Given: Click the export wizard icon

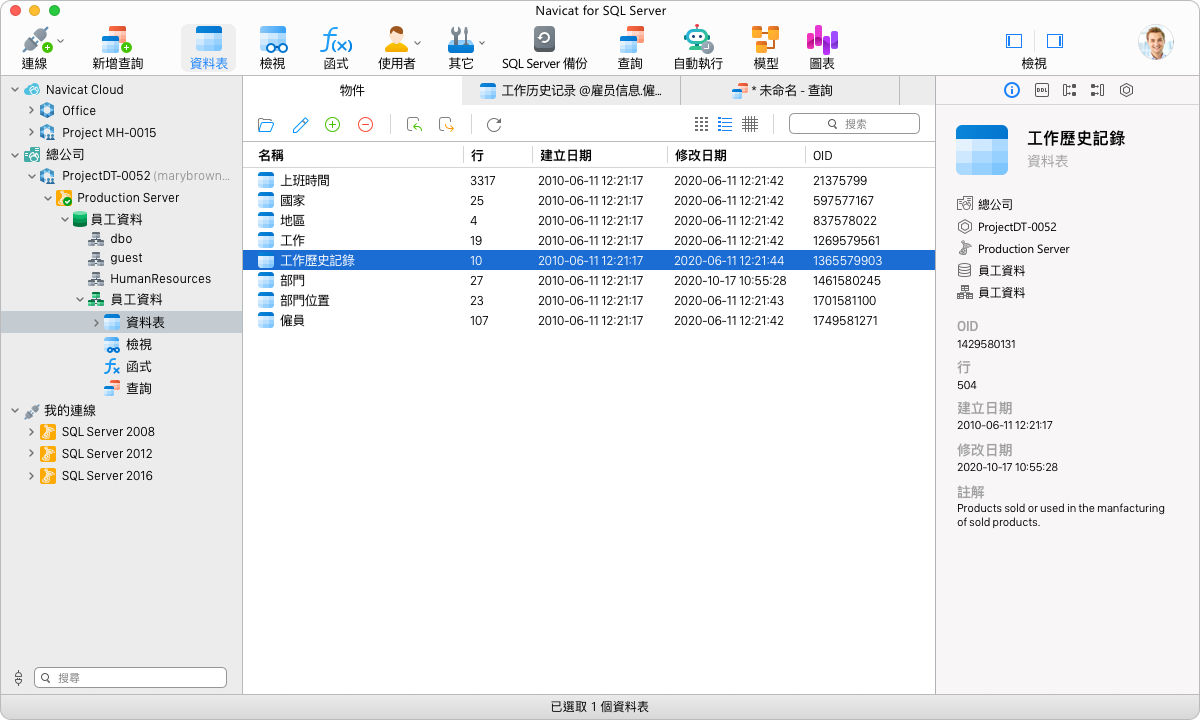Looking at the screenshot, I should (x=447, y=124).
